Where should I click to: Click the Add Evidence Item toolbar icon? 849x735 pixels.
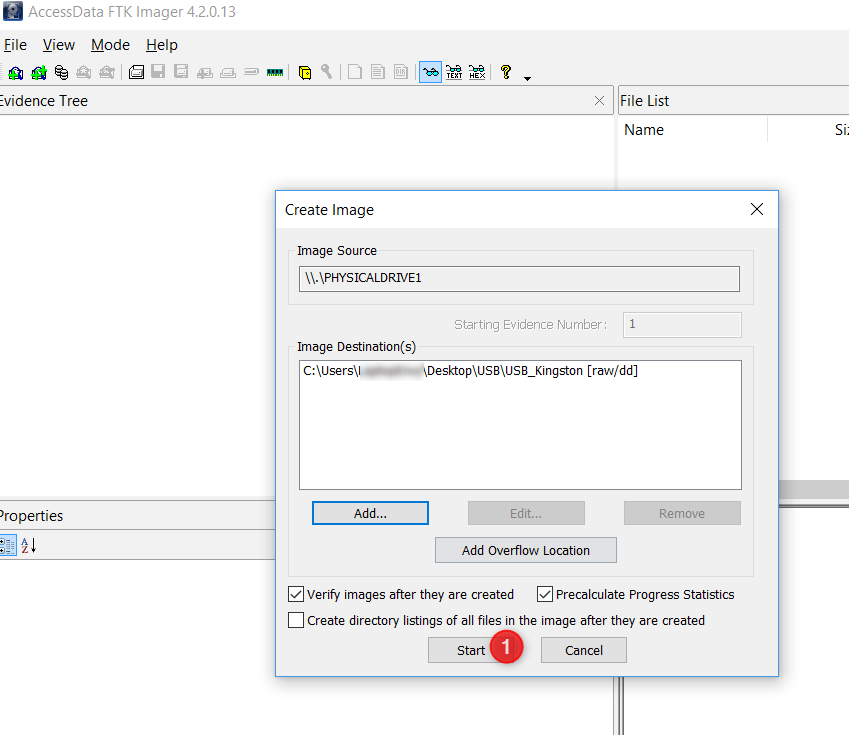15,72
